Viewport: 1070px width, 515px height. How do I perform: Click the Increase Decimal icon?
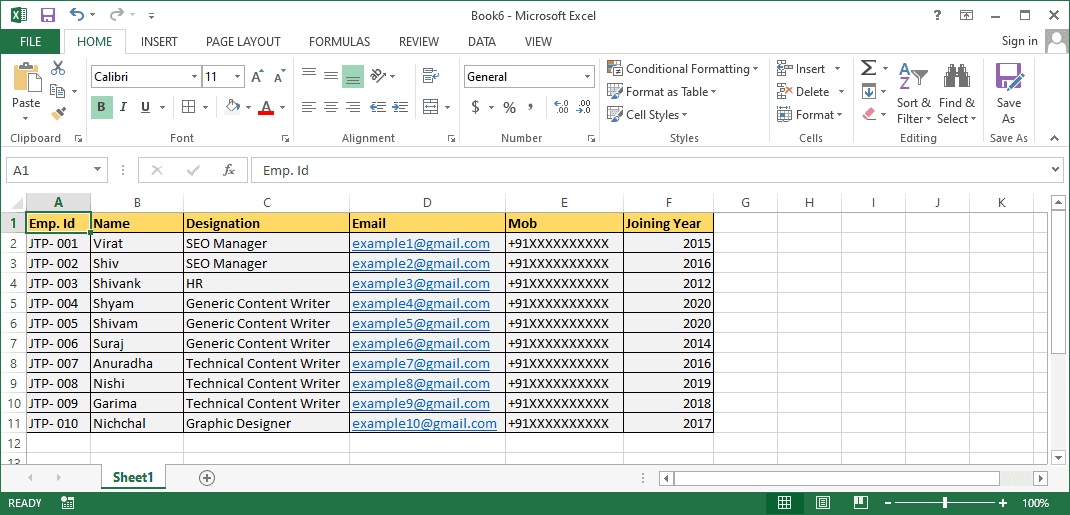coord(561,107)
